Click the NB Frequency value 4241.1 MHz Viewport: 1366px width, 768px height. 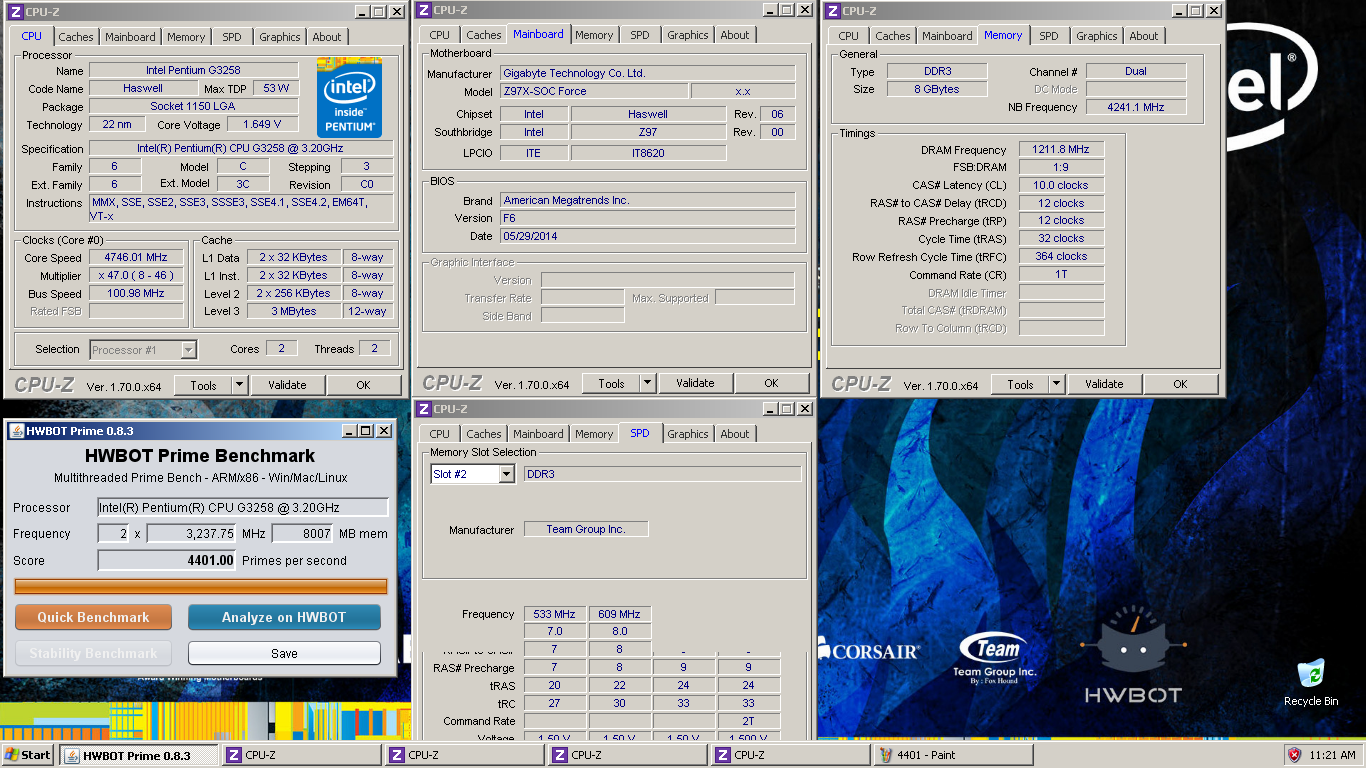pos(1136,107)
